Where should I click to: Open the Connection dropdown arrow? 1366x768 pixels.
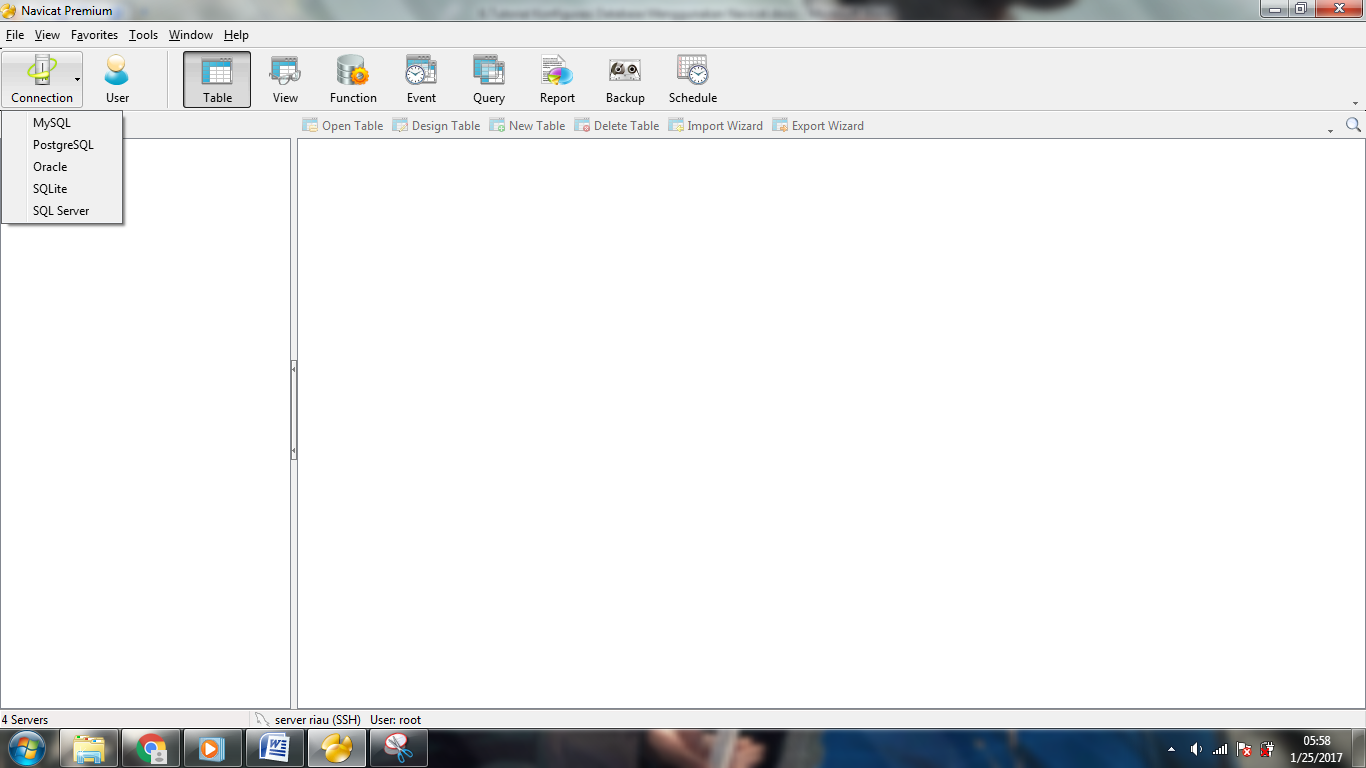pos(77,80)
